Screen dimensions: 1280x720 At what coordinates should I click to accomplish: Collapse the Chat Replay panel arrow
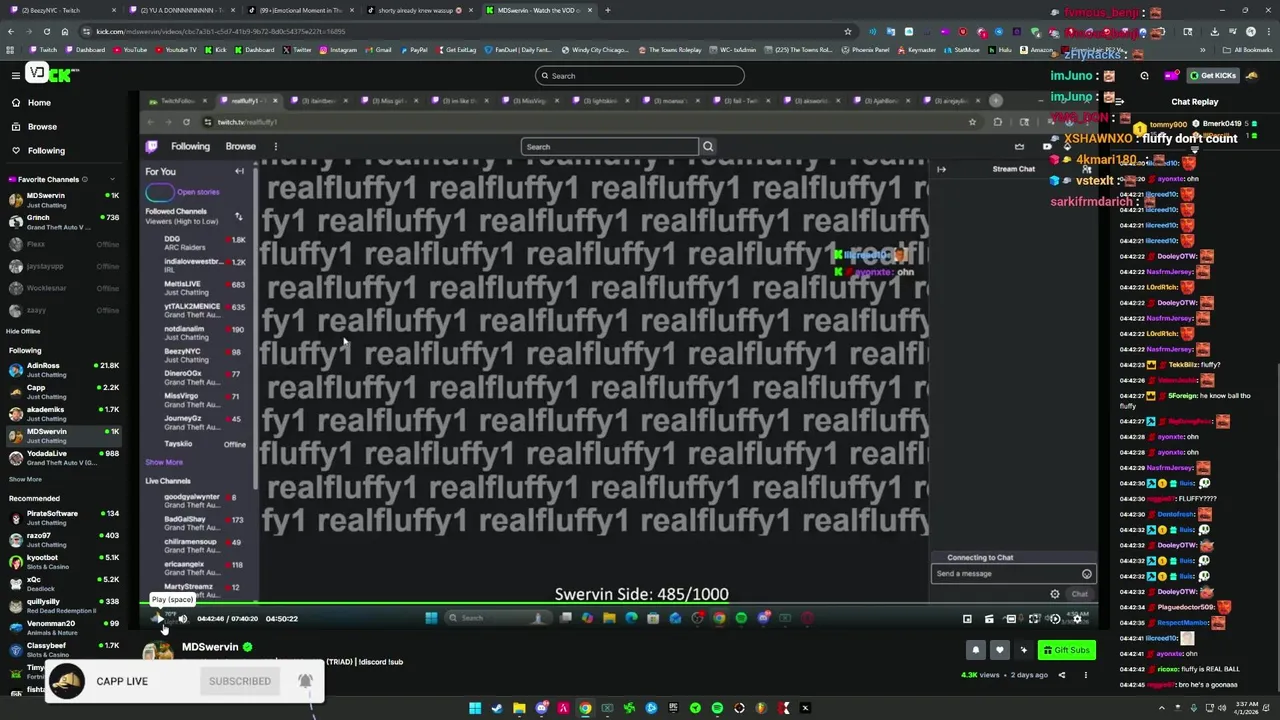click(1120, 101)
